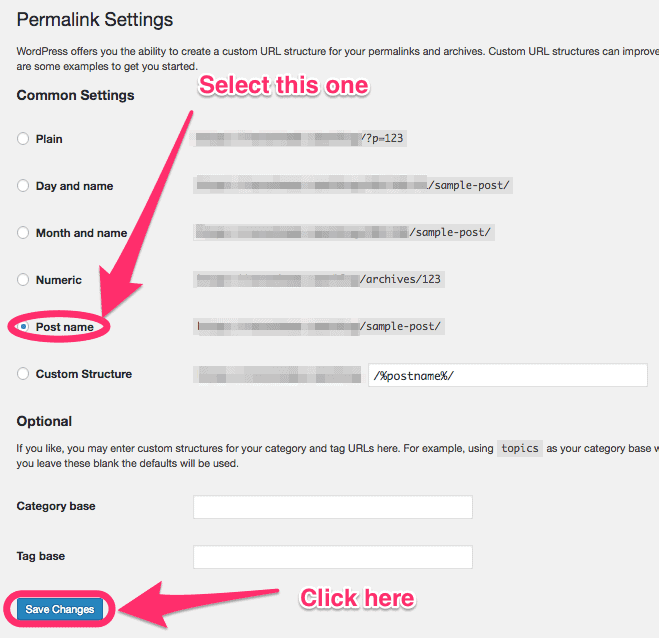Pick the Numeric permalink radio button
The height and width of the screenshot is (638, 659).
[x=23, y=280]
